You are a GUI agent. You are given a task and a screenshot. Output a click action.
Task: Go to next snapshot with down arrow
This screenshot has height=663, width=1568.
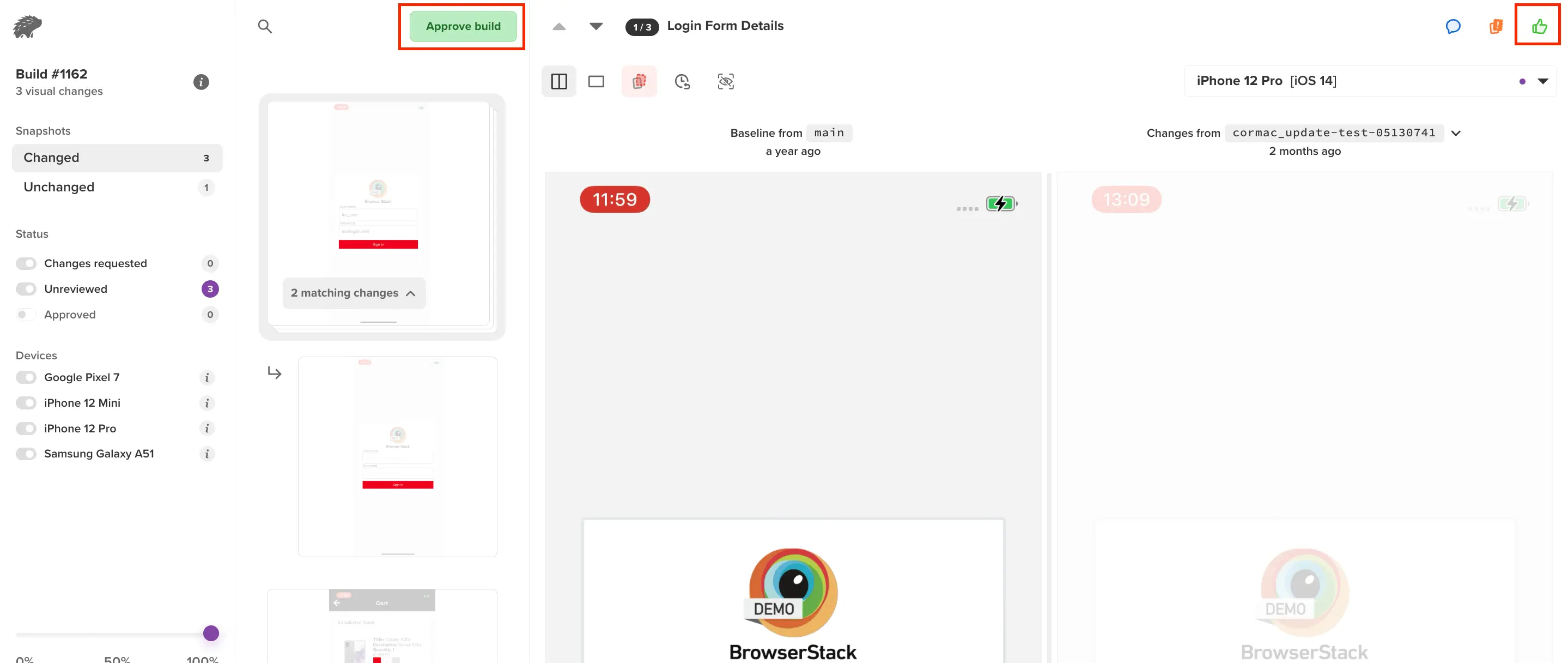(596, 26)
